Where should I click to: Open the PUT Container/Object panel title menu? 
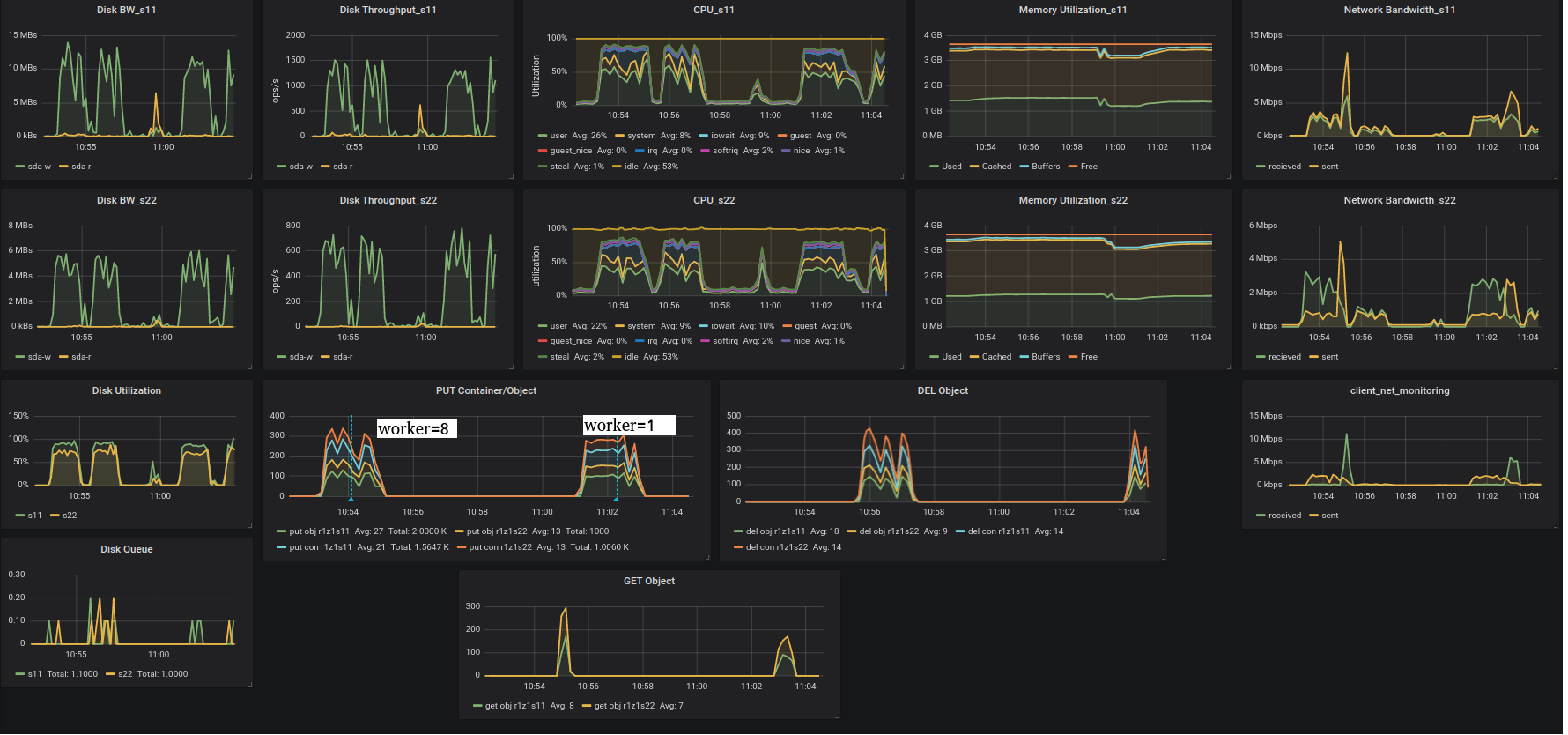[x=486, y=390]
